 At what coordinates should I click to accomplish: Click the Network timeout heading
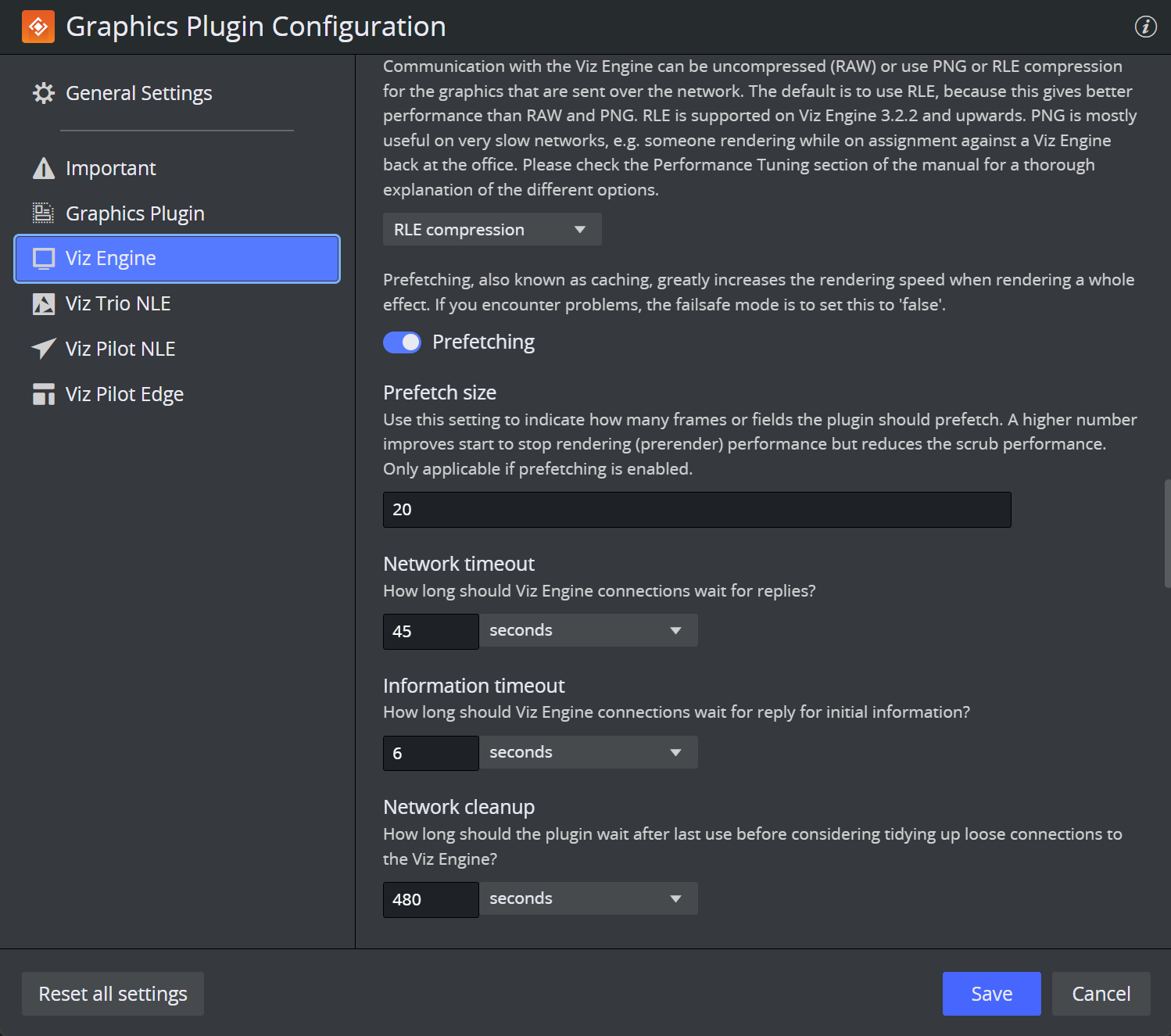(459, 564)
